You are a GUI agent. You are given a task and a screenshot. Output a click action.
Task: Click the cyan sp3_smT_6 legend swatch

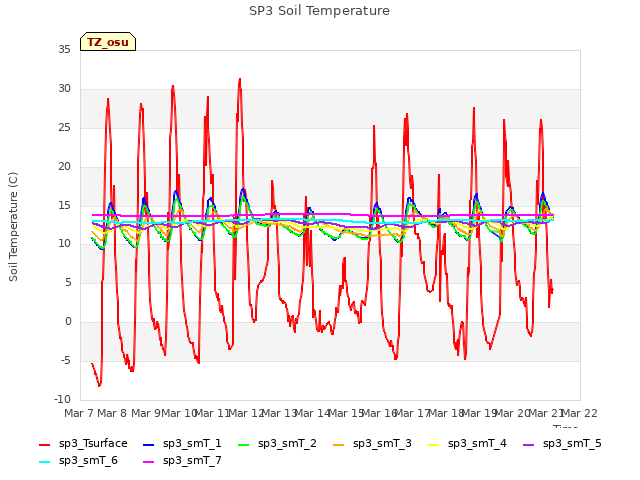point(44,462)
